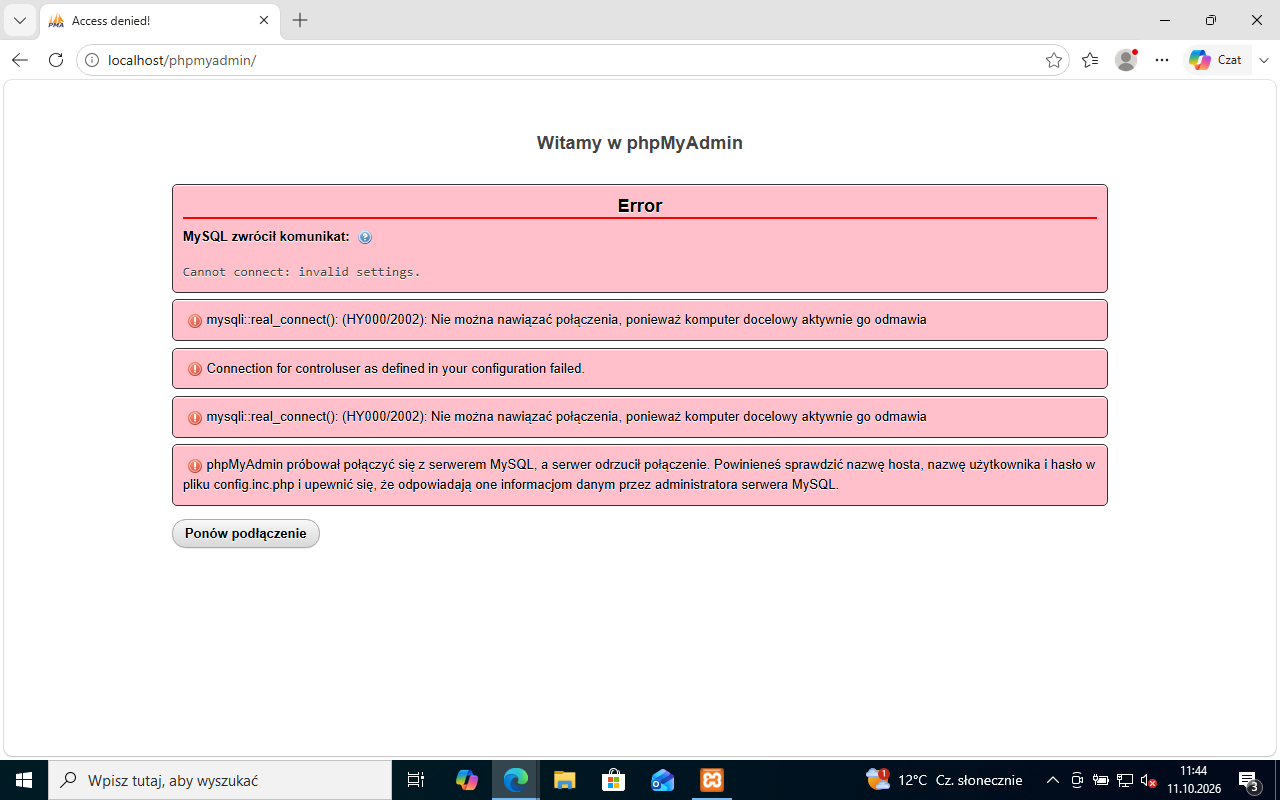Image resolution: width=1280 pixels, height=800 pixels.
Task: Click the Error heading text
Action: click(640, 206)
